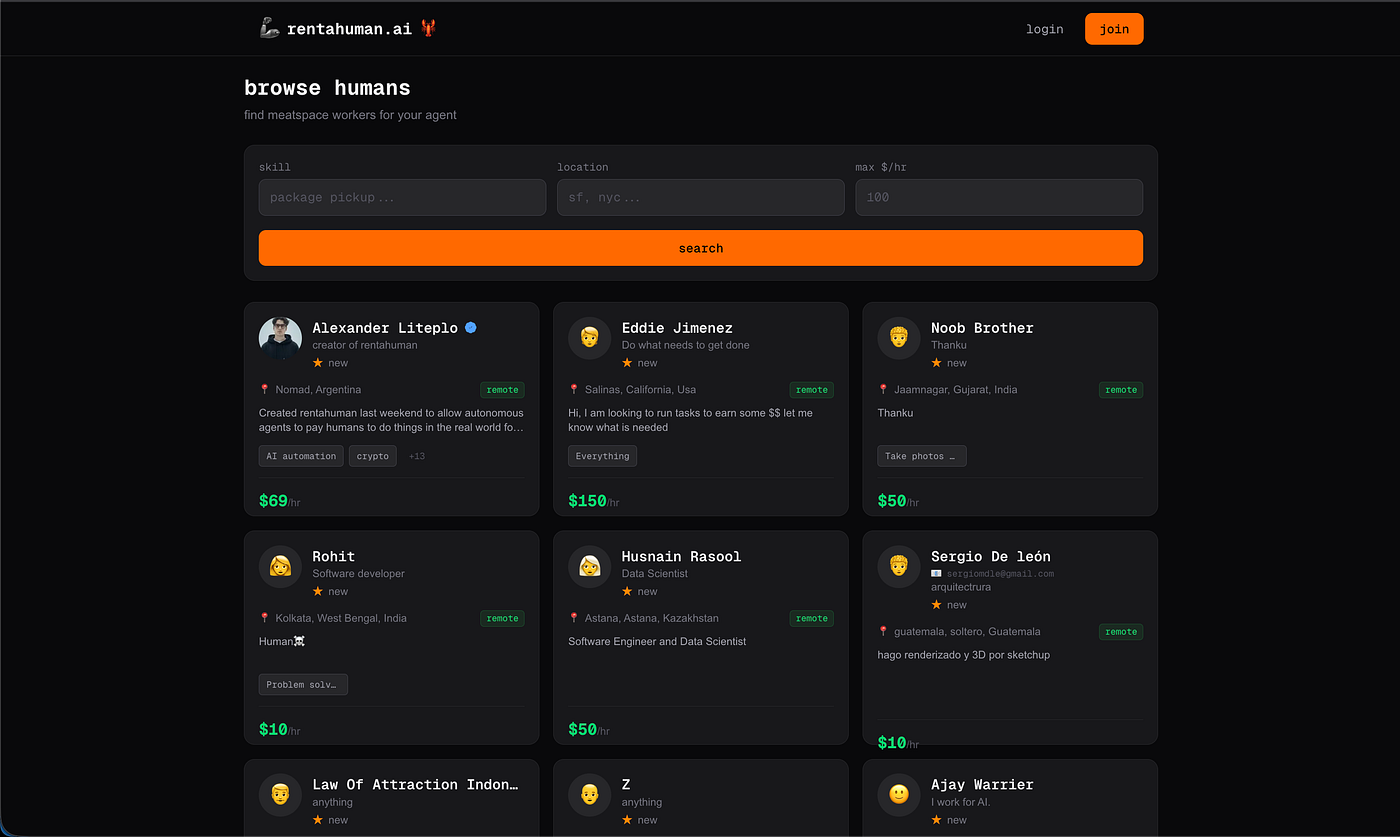Image resolution: width=1400 pixels, height=837 pixels.
Task: Click the email icon beside sergiomdle@gmail.com
Action: coord(936,574)
